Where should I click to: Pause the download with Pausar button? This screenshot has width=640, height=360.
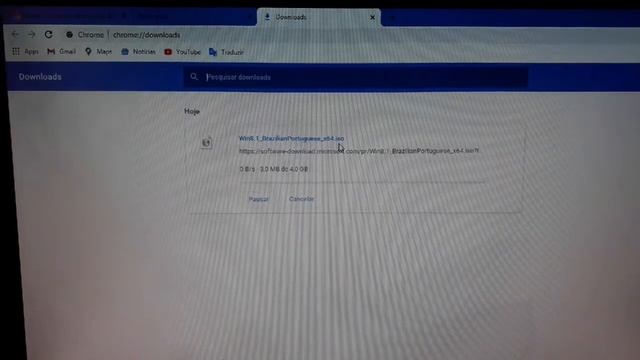click(x=258, y=199)
